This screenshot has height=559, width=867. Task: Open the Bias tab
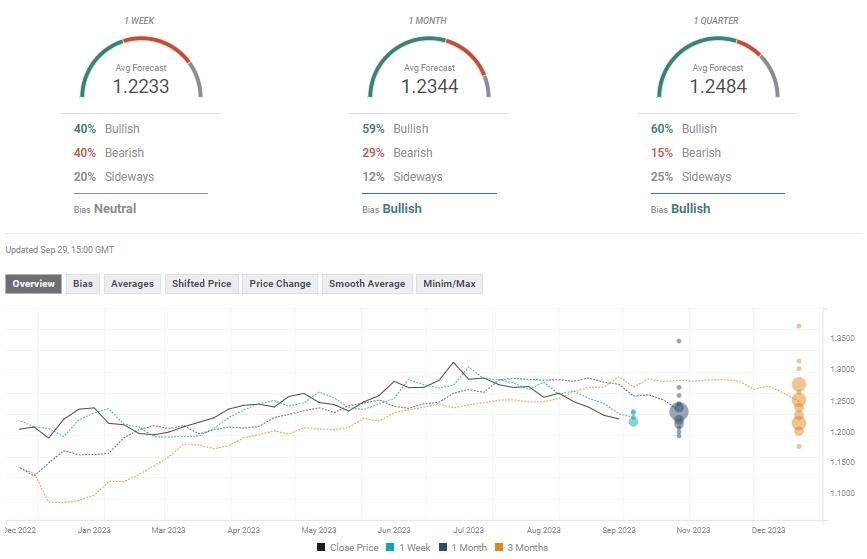coord(83,284)
